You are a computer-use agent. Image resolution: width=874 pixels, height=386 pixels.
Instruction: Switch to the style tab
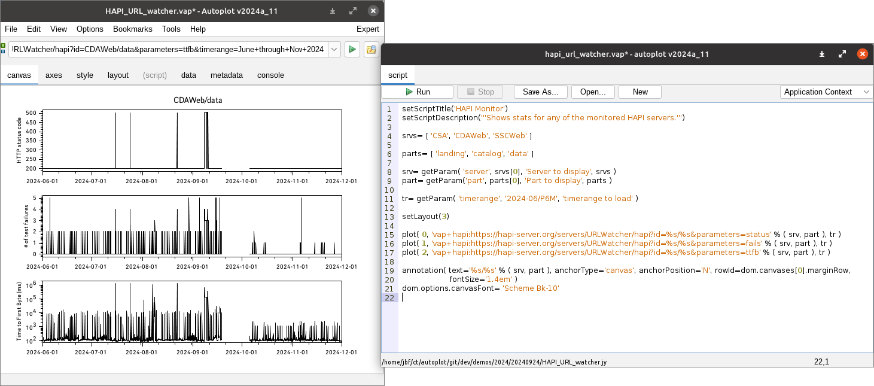(85, 75)
